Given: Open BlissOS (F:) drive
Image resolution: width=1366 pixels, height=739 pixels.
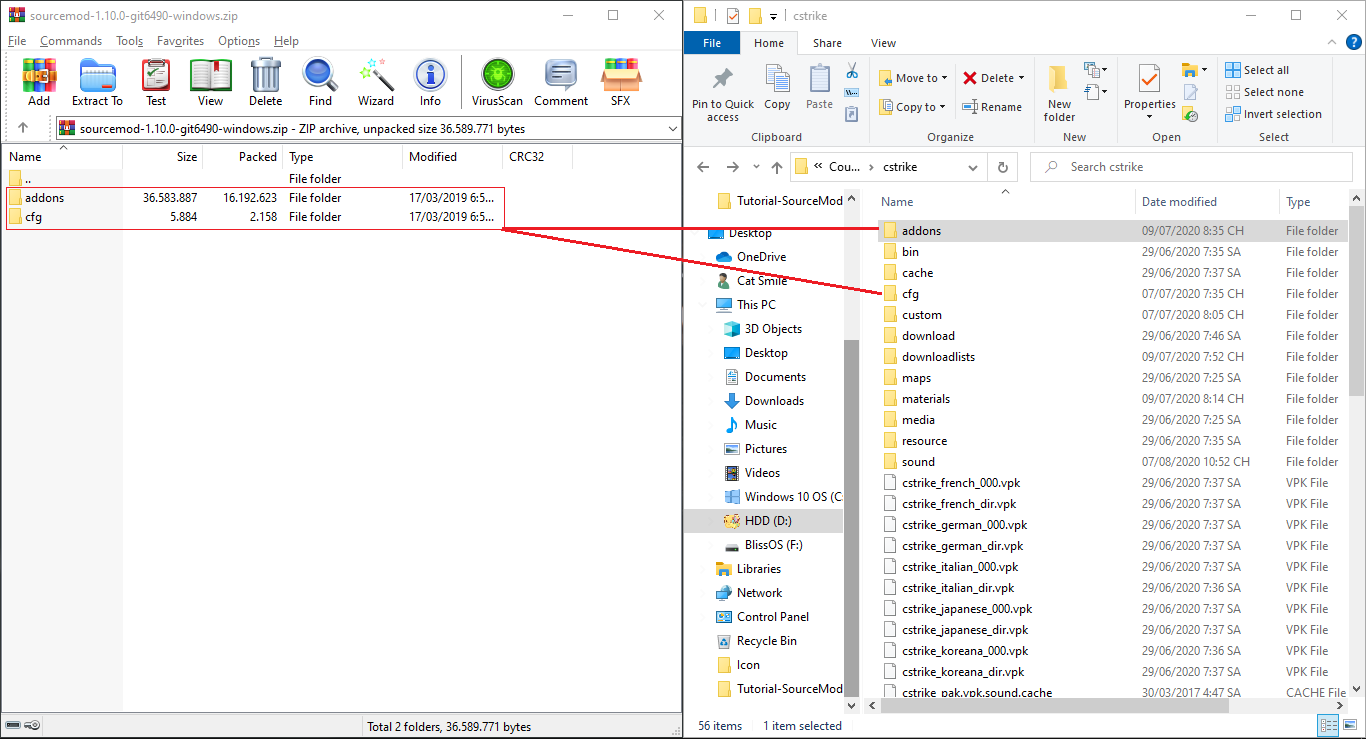Looking at the screenshot, I should pyautogui.click(x=764, y=545).
